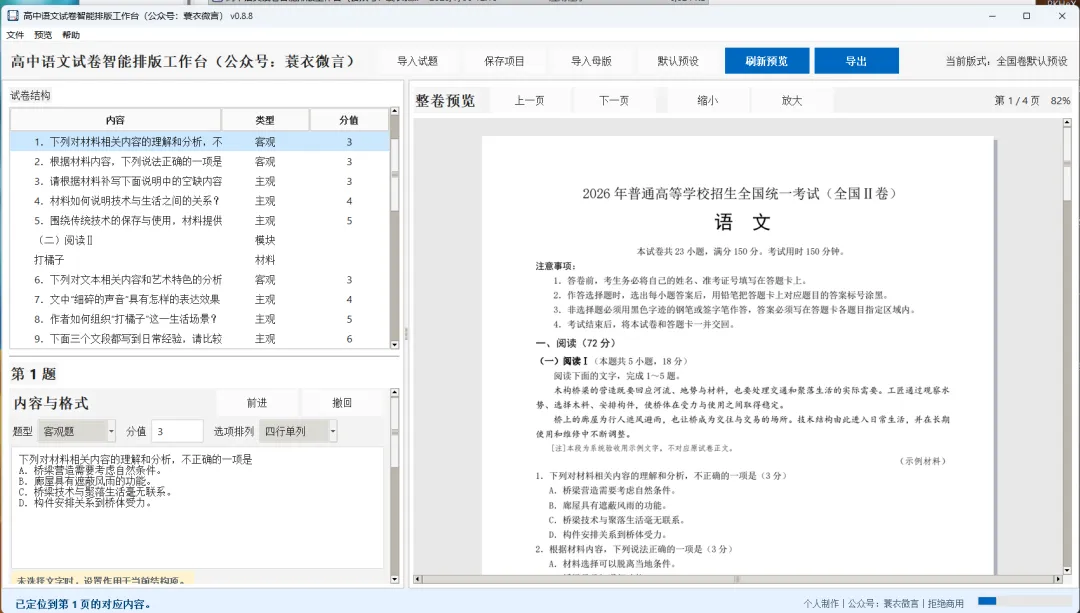Click the preview vertical scroll-up arrow
Screen dimensions: 1080x613
tap(1067, 123)
